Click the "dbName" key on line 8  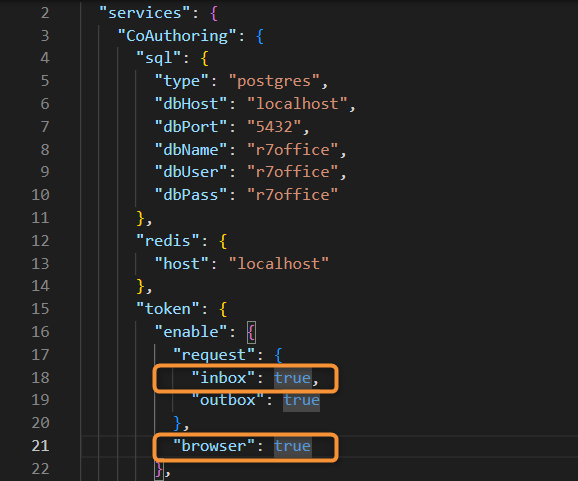191,150
